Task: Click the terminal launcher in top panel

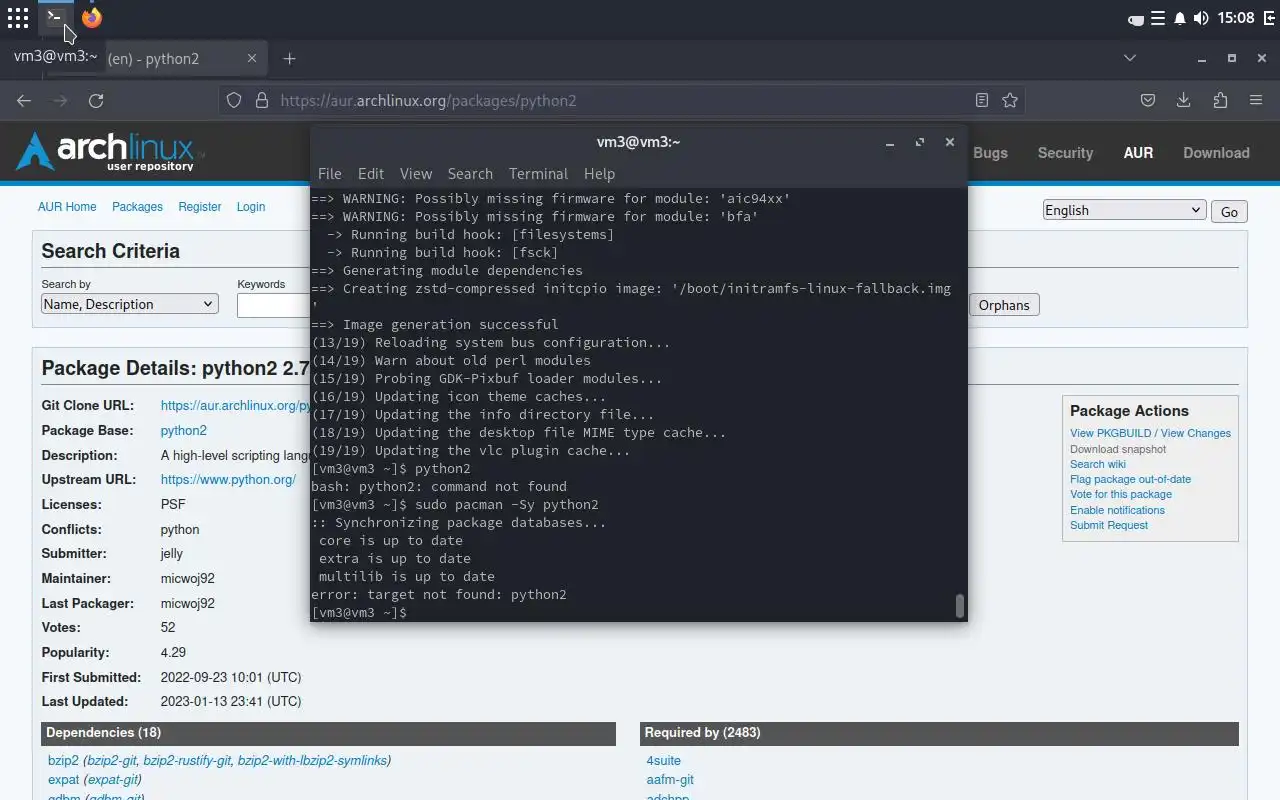Action: (55, 17)
